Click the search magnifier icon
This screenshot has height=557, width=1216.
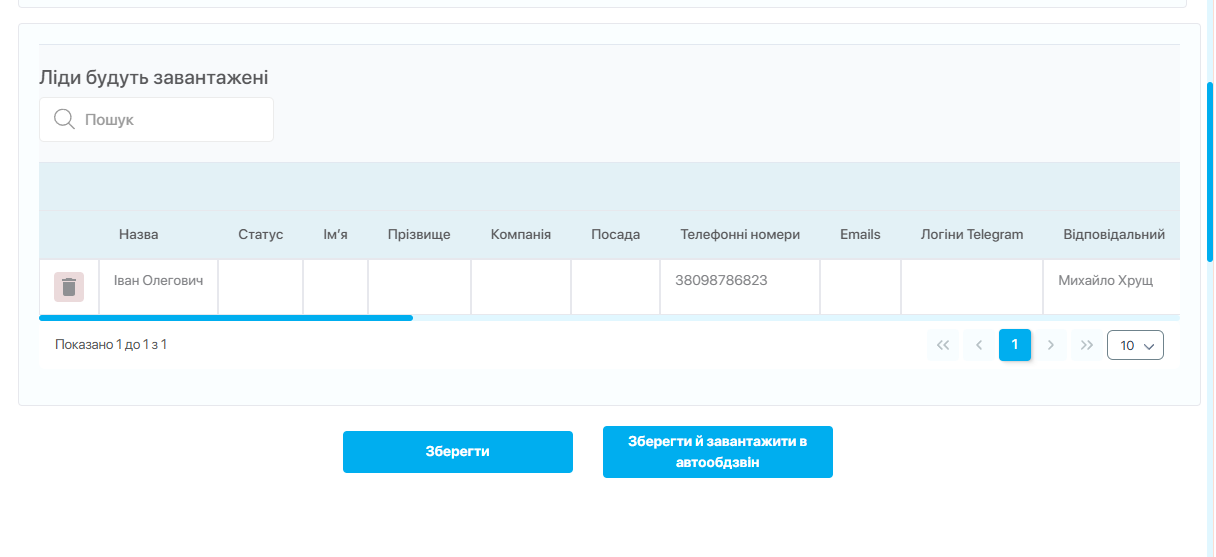pos(64,119)
